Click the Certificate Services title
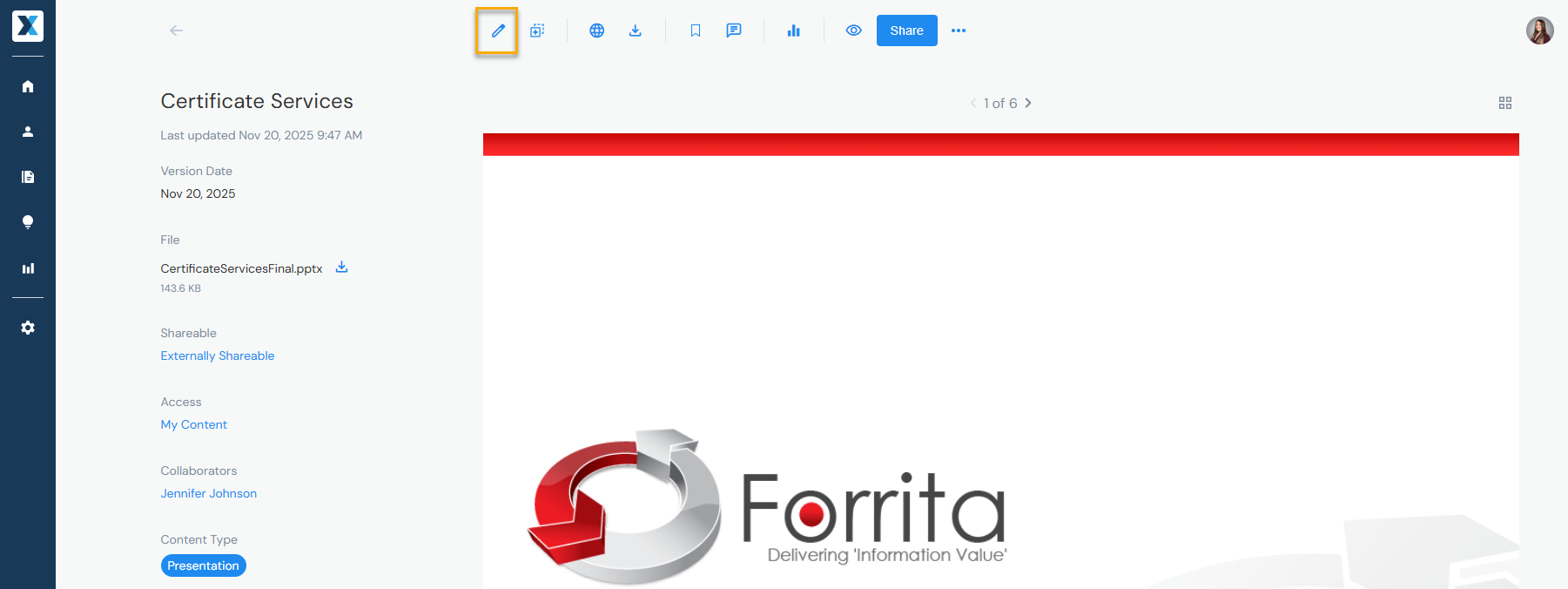Image resolution: width=1568 pixels, height=589 pixels. click(x=257, y=101)
